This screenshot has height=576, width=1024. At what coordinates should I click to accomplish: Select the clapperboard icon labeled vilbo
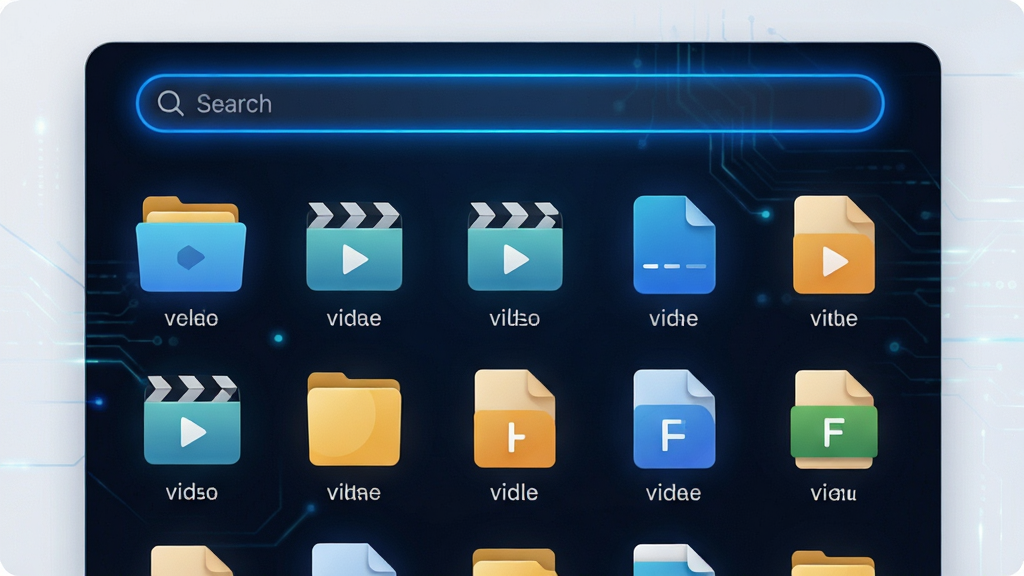pyautogui.click(x=515, y=246)
